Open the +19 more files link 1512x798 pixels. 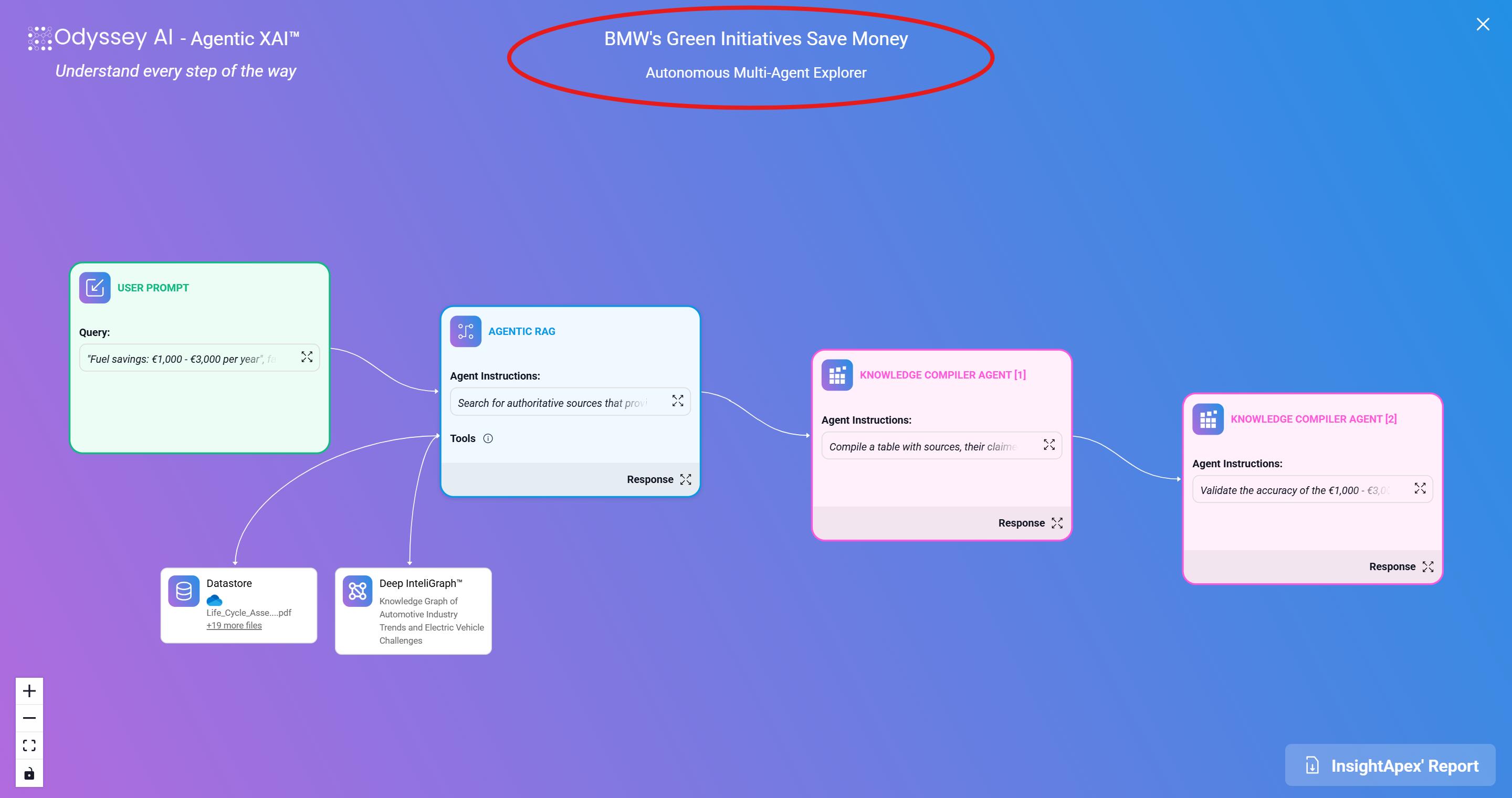(234, 625)
